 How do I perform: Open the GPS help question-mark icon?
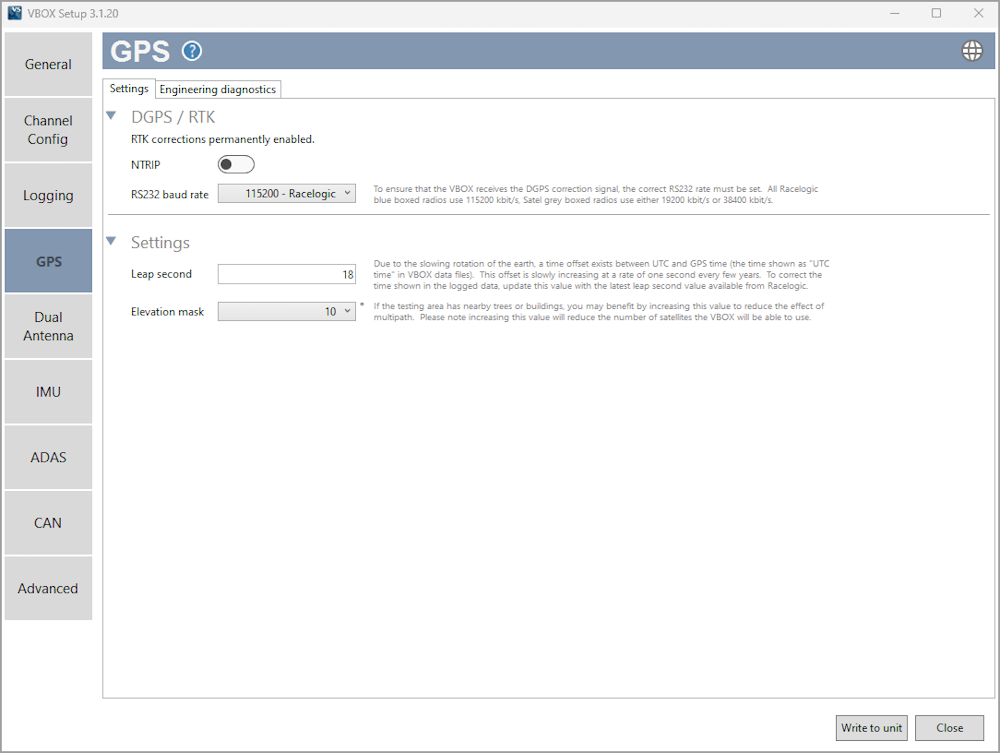coord(192,51)
